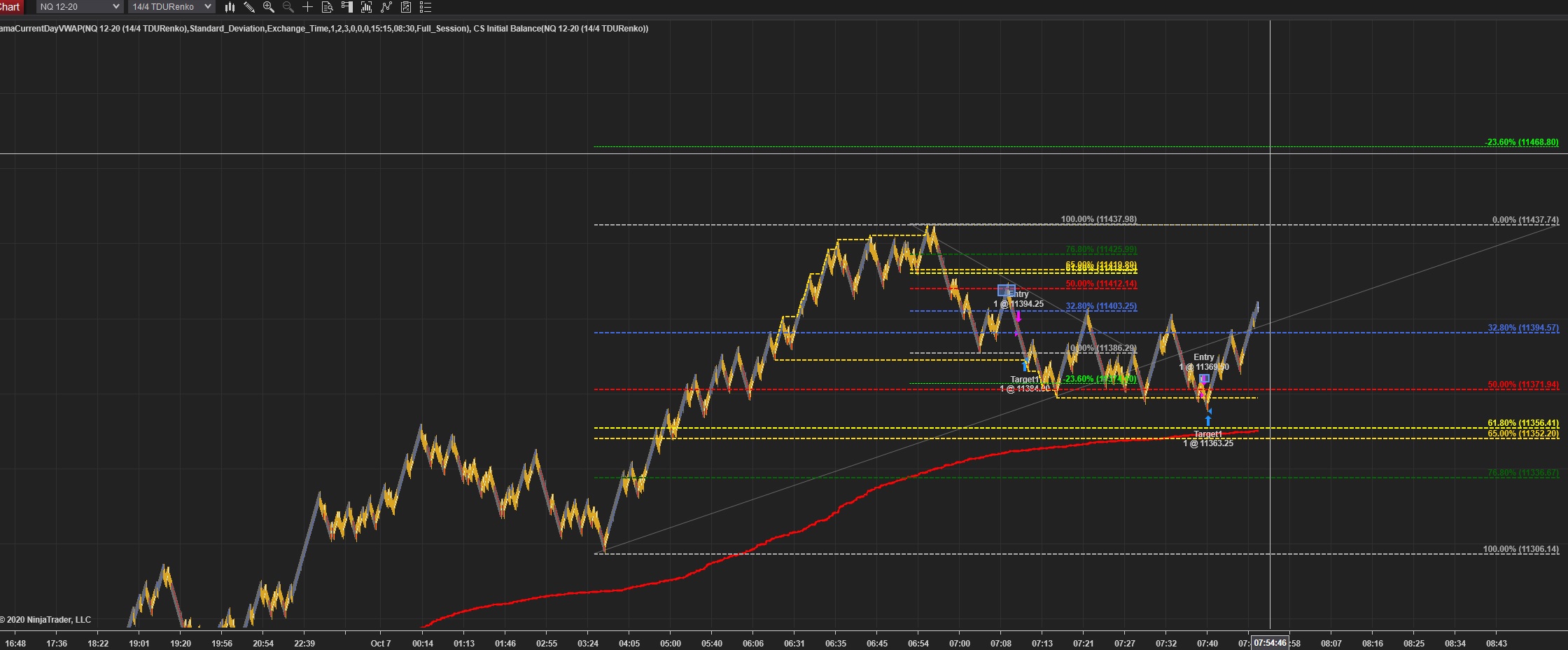Click the bar type candlestick icon

coord(230,7)
